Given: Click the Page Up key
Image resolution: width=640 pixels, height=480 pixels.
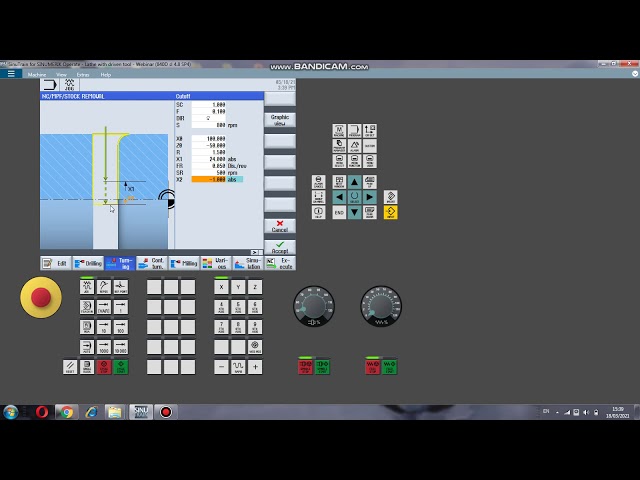Looking at the screenshot, I should pos(370,182).
